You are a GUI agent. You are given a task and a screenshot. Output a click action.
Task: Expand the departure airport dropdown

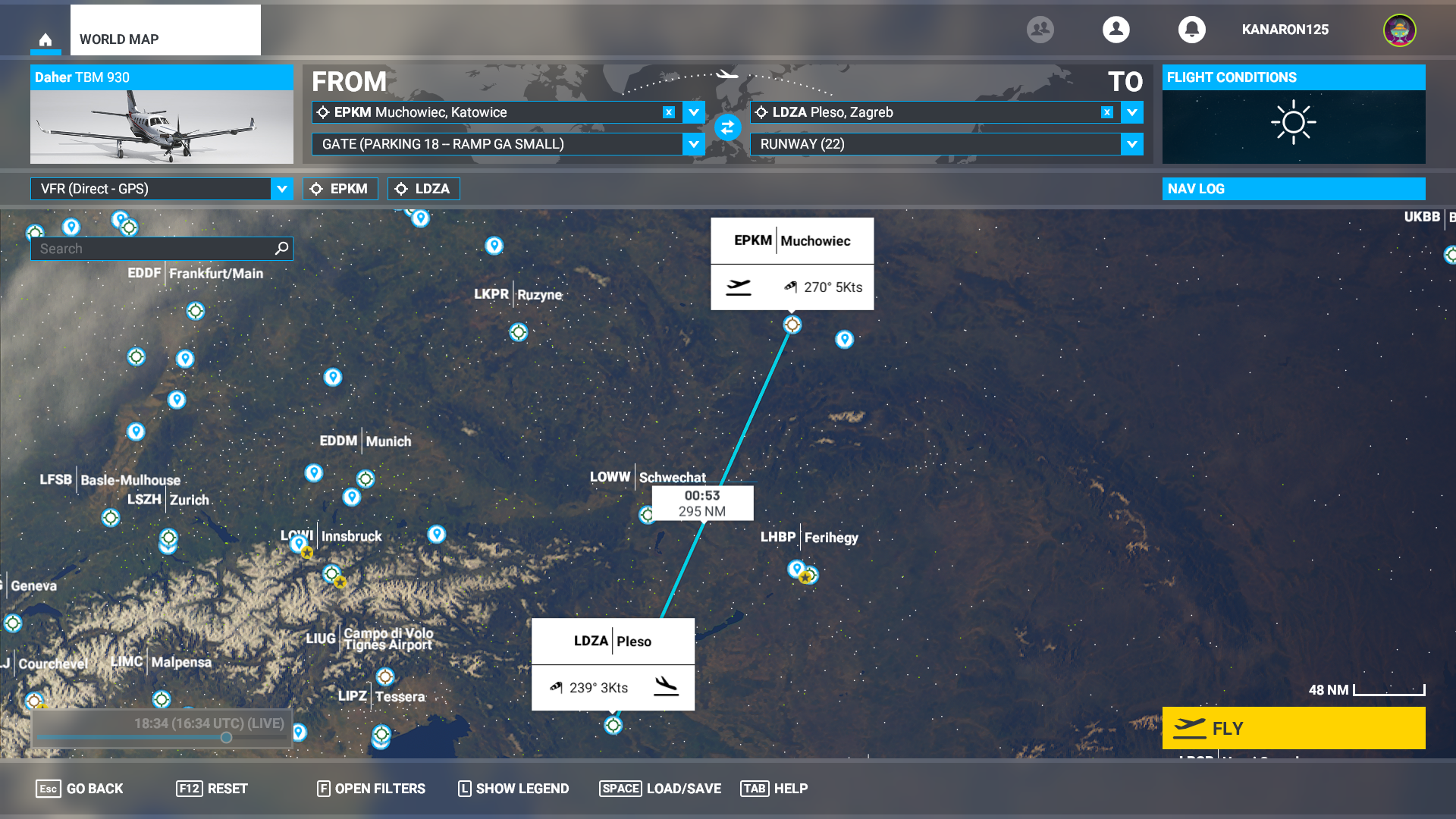(693, 112)
